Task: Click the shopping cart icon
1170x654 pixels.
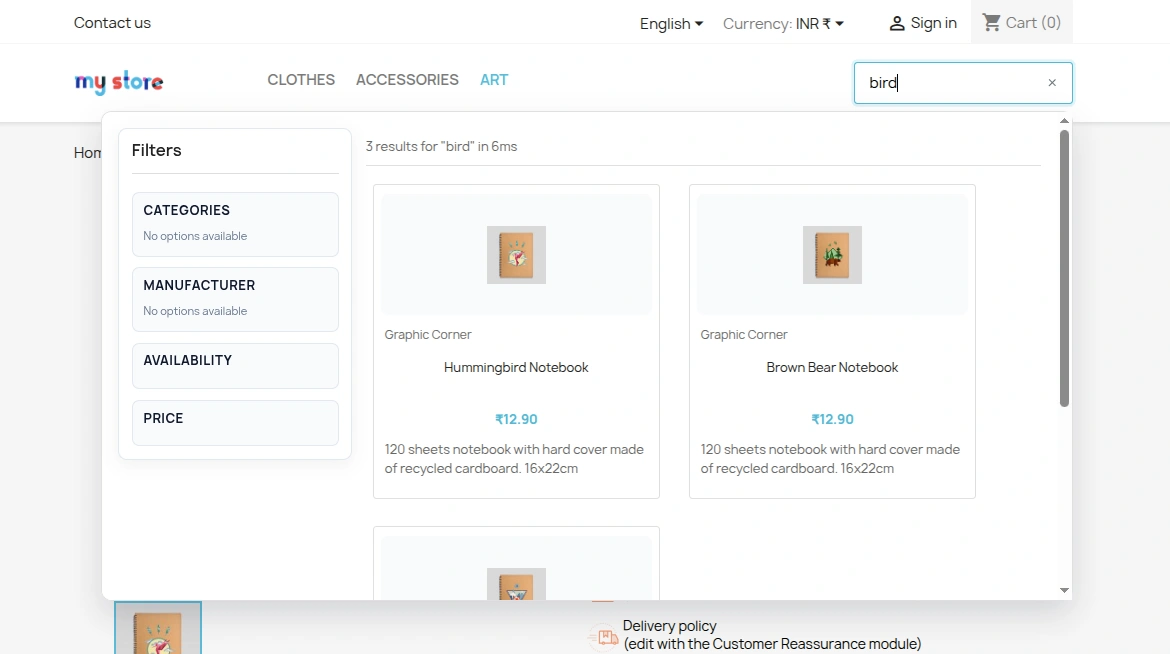Action: 991,22
